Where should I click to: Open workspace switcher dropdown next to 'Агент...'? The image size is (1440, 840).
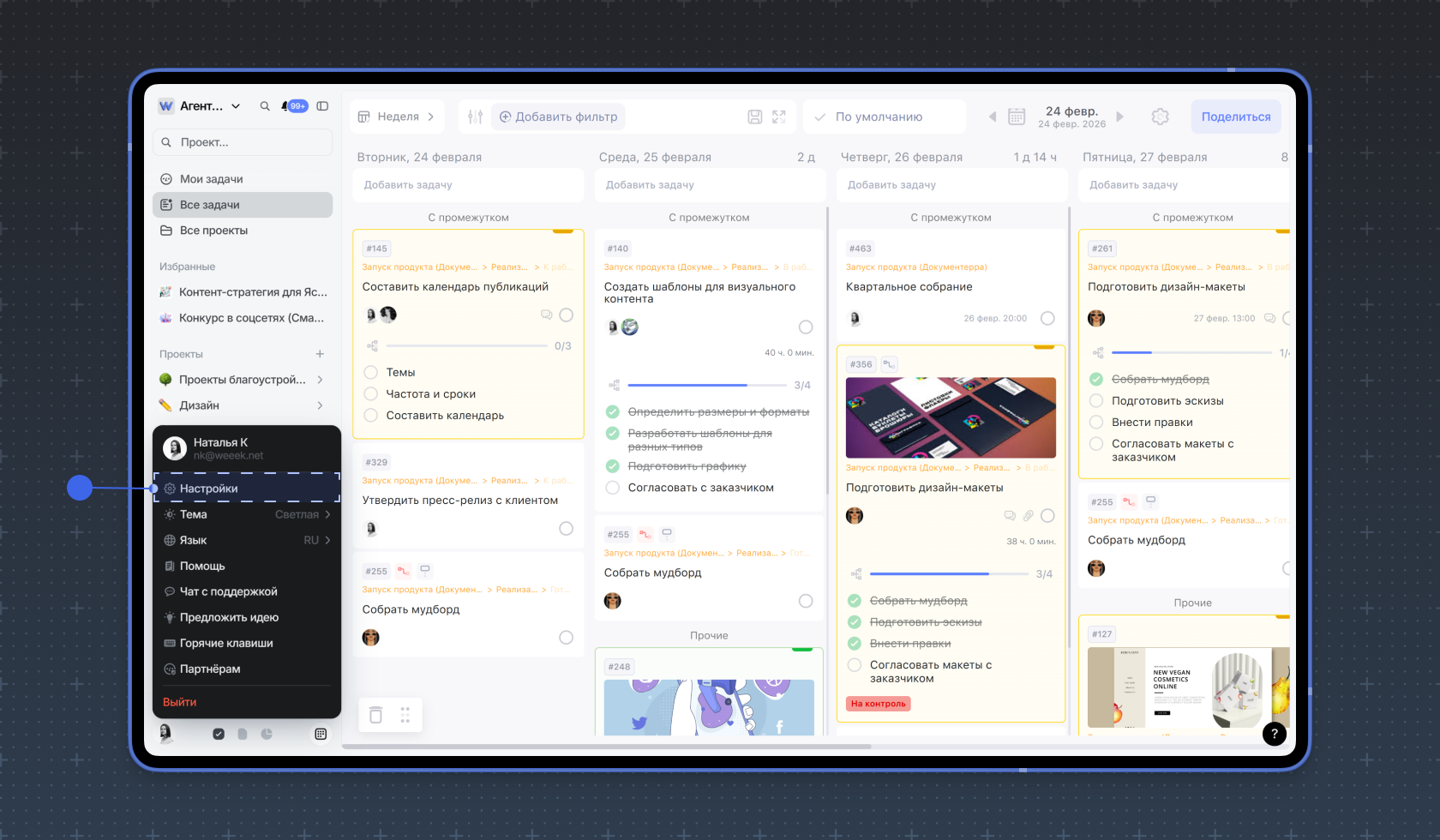(x=236, y=106)
